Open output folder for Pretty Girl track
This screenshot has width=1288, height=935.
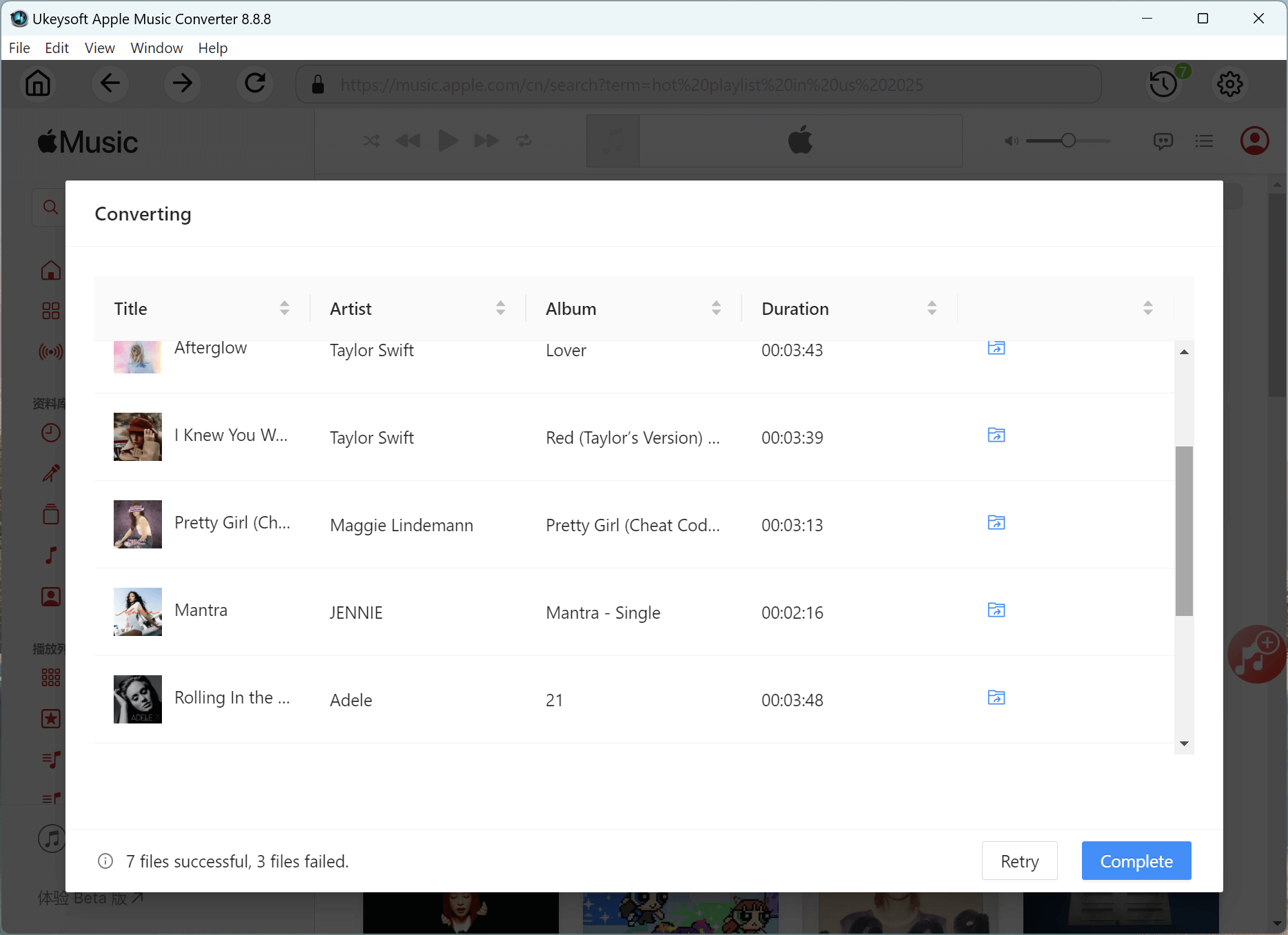pyautogui.click(x=996, y=523)
